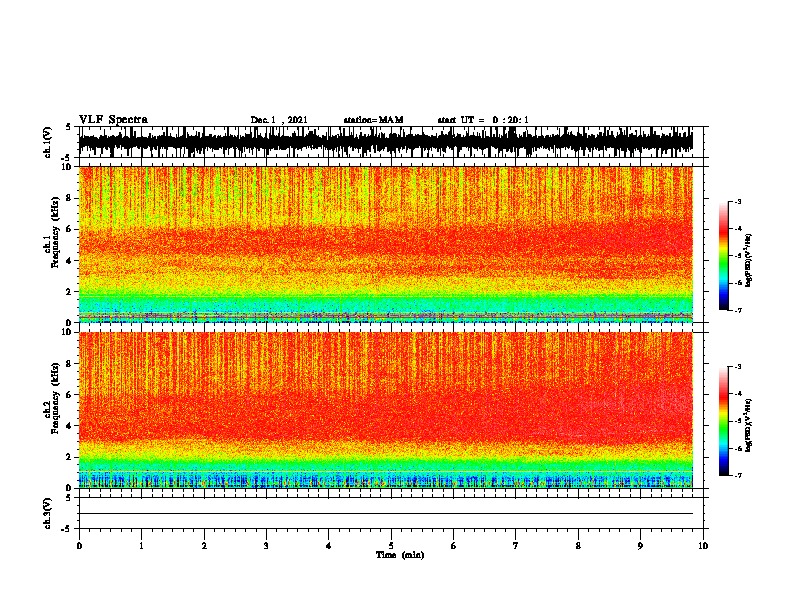This screenshot has width=792, height=612.
Task: Click the 'station=MAM' label
Action: pos(373,120)
